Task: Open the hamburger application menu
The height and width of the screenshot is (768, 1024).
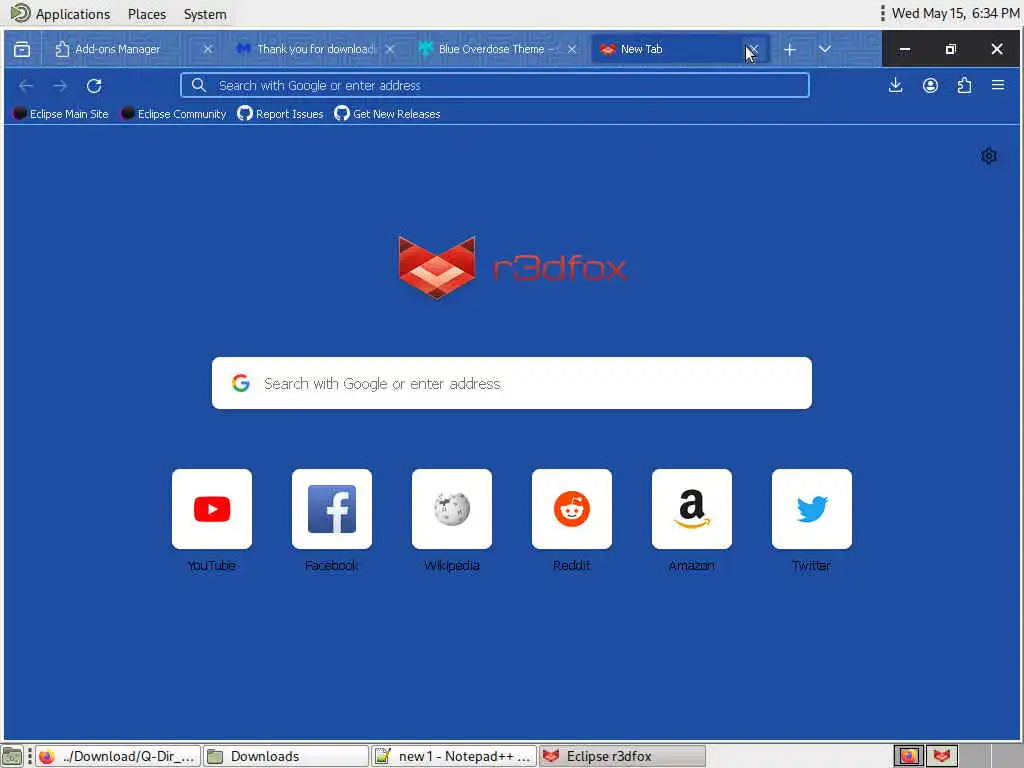Action: pos(998,85)
